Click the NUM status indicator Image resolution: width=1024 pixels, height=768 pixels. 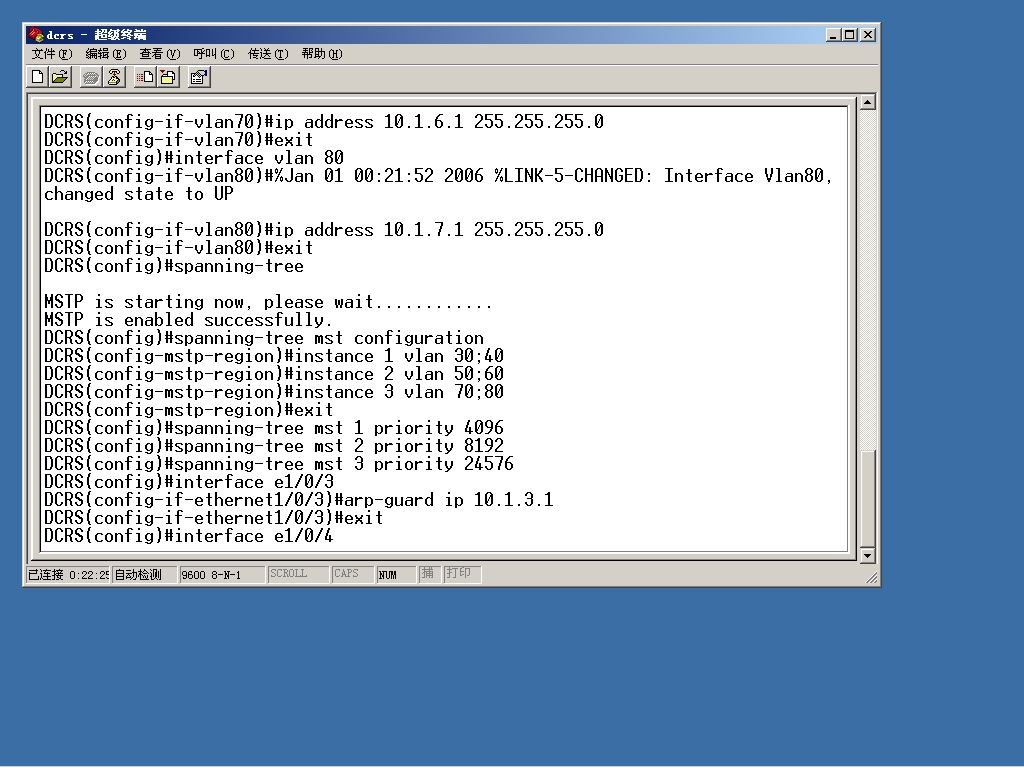(x=396, y=575)
